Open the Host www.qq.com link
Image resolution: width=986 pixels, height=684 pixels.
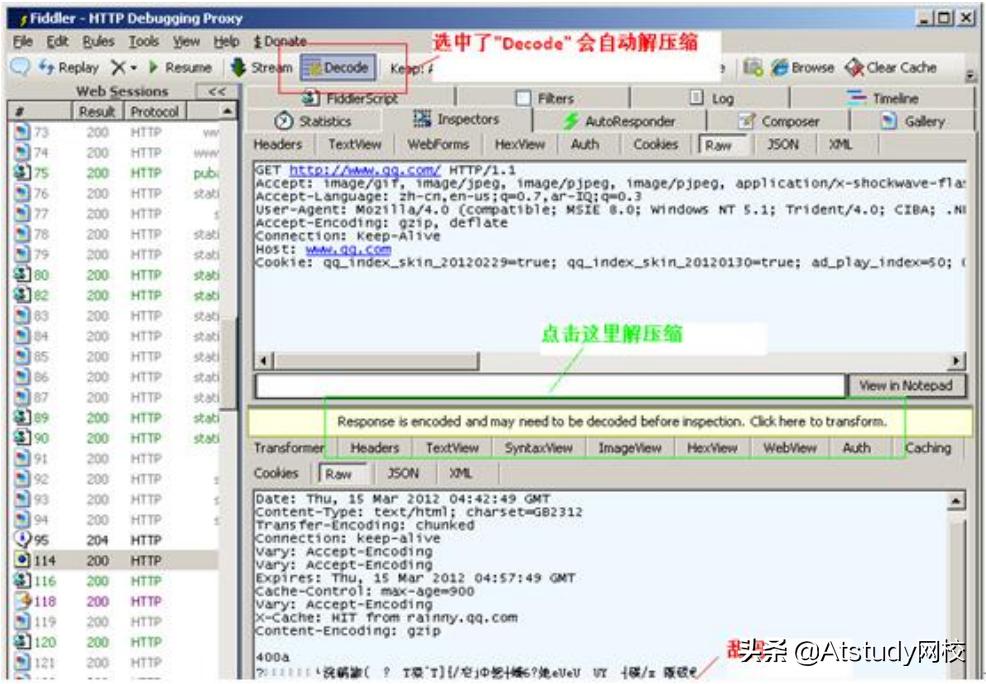point(348,249)
